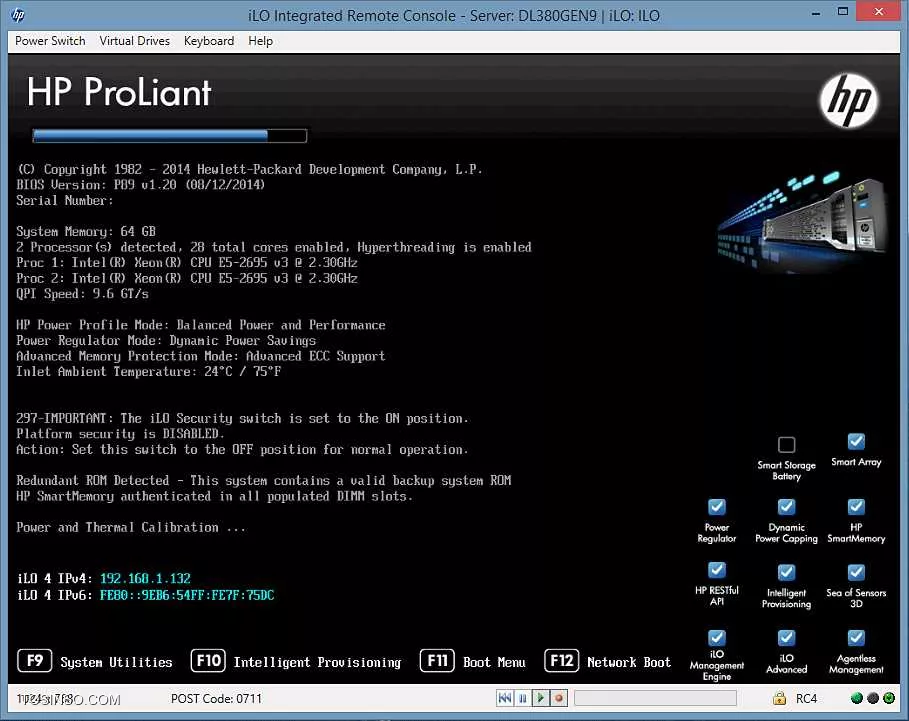909x721 pixels.
Task: Click the Agentless Management checkbox
Action: coord(856,638)
